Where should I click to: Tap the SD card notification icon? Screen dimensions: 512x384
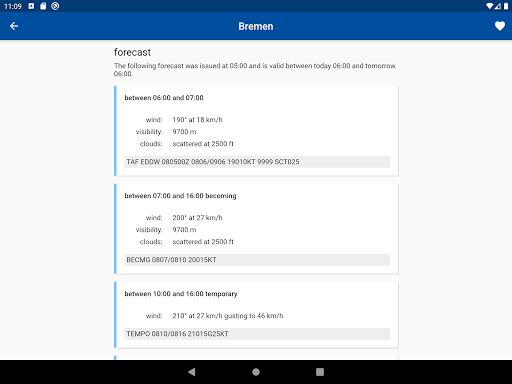point(43,6)
